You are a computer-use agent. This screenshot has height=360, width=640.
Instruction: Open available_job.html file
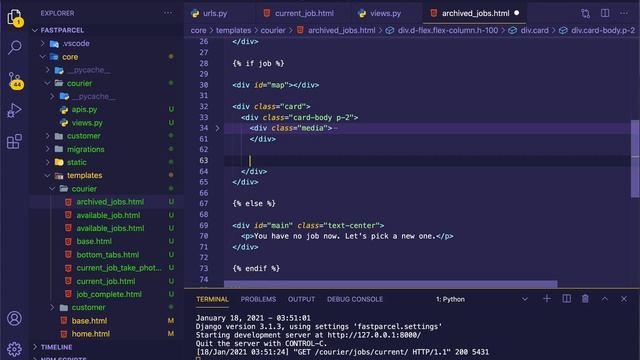point(108,215)
